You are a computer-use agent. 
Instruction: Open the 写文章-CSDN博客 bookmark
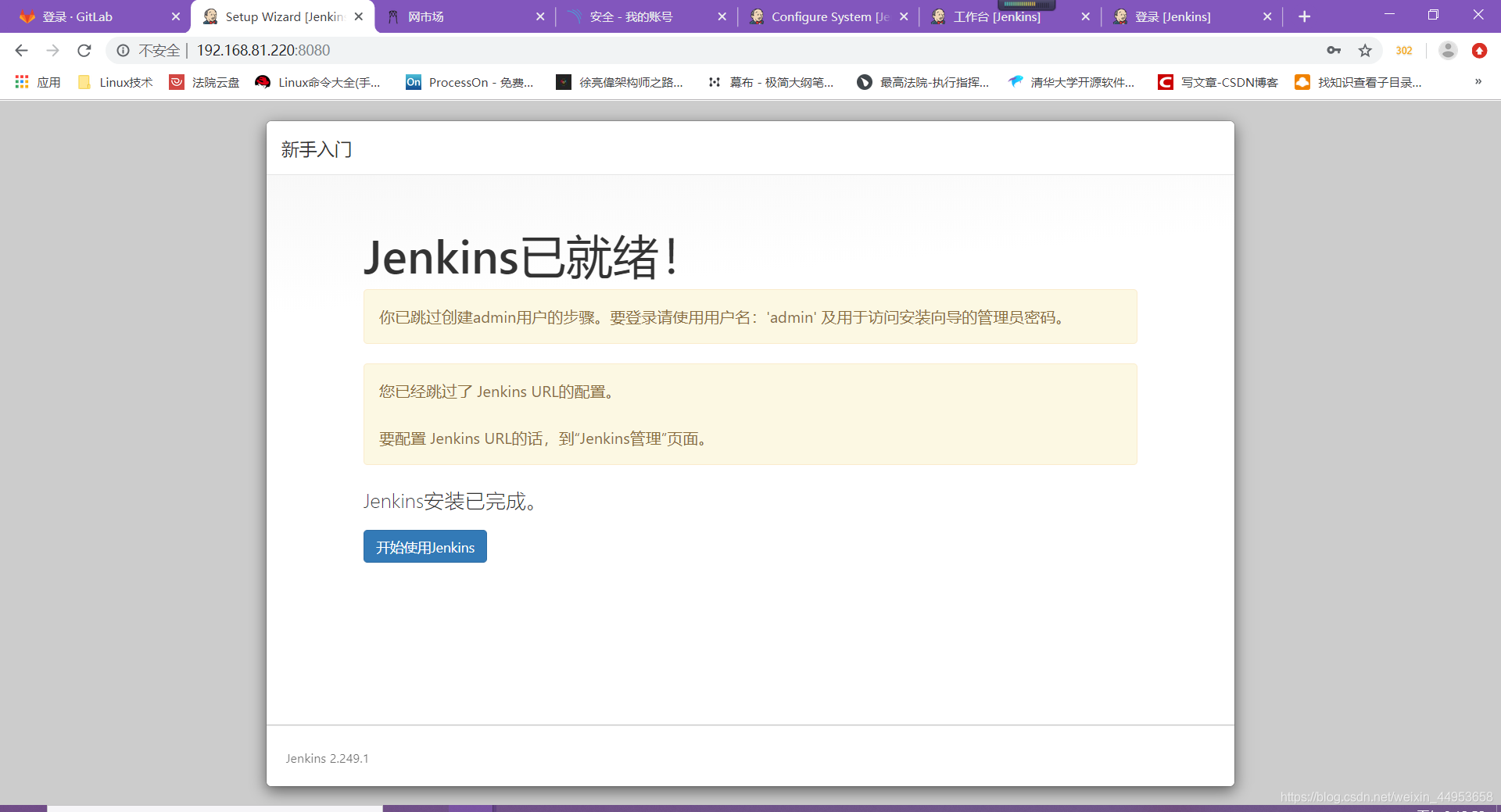coord(1218,82)
